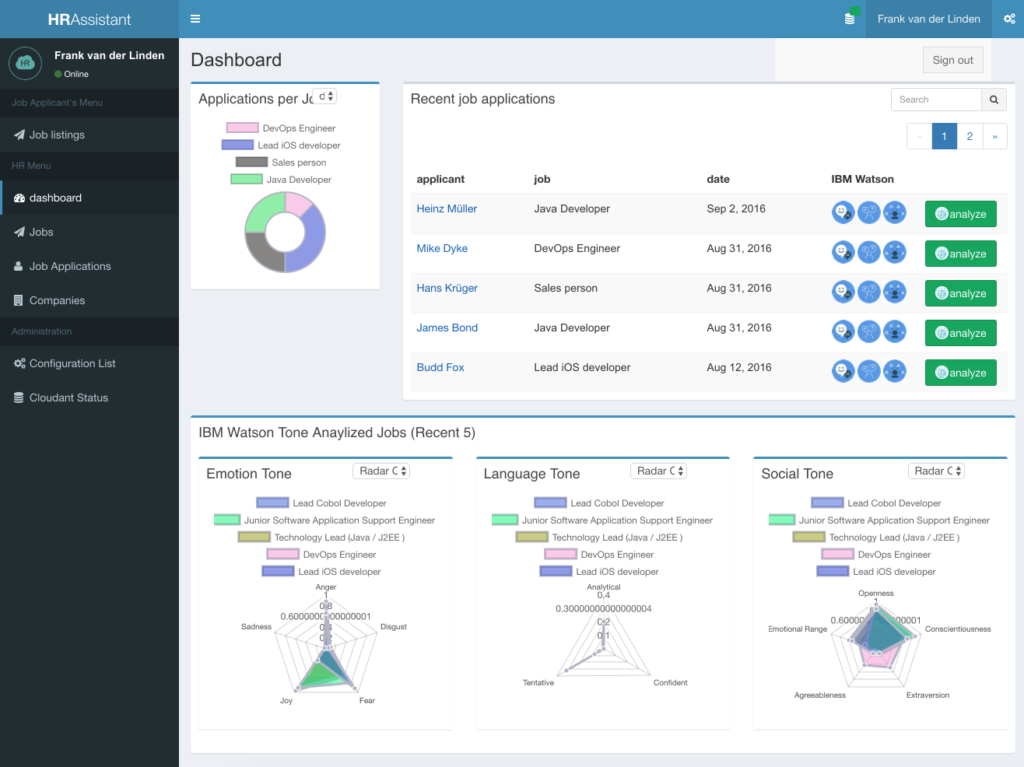Select dashboard in the HR Menu
The image size is (1024, 767).
tap(89, 198)
